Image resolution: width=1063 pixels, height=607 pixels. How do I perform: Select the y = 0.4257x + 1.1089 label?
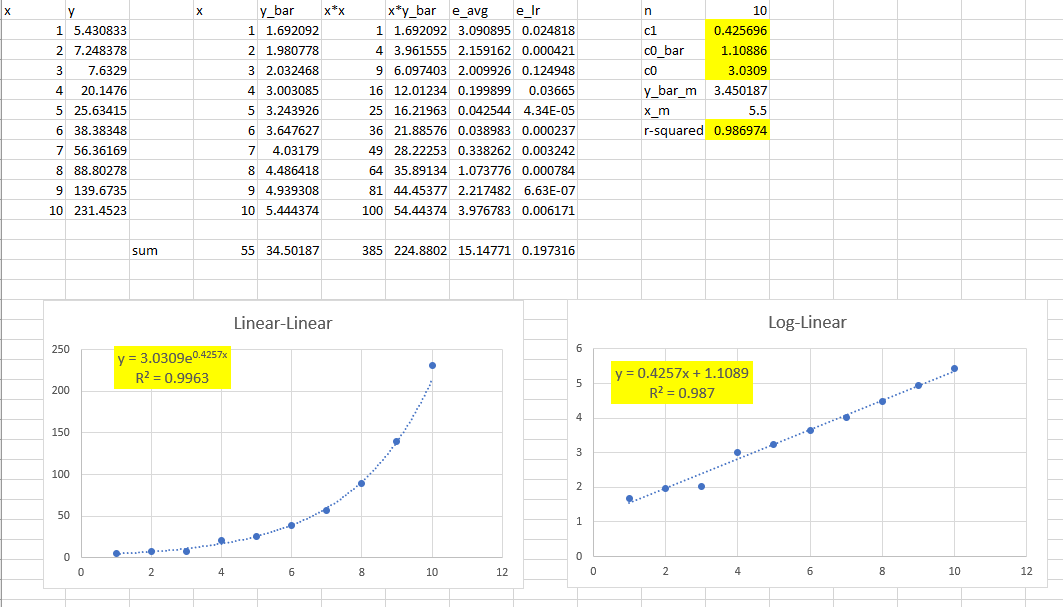pyautogui.click(x=682, y=382)
